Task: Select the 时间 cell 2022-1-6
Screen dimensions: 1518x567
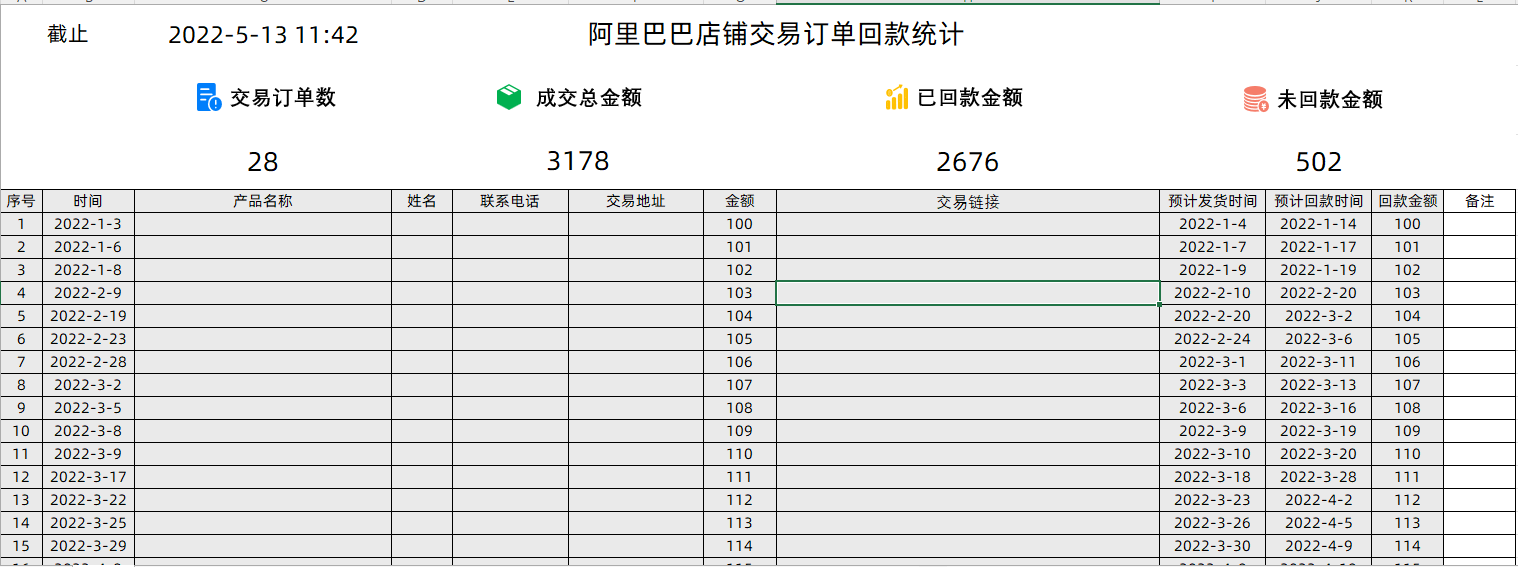Action: click(x=88, y=247)
